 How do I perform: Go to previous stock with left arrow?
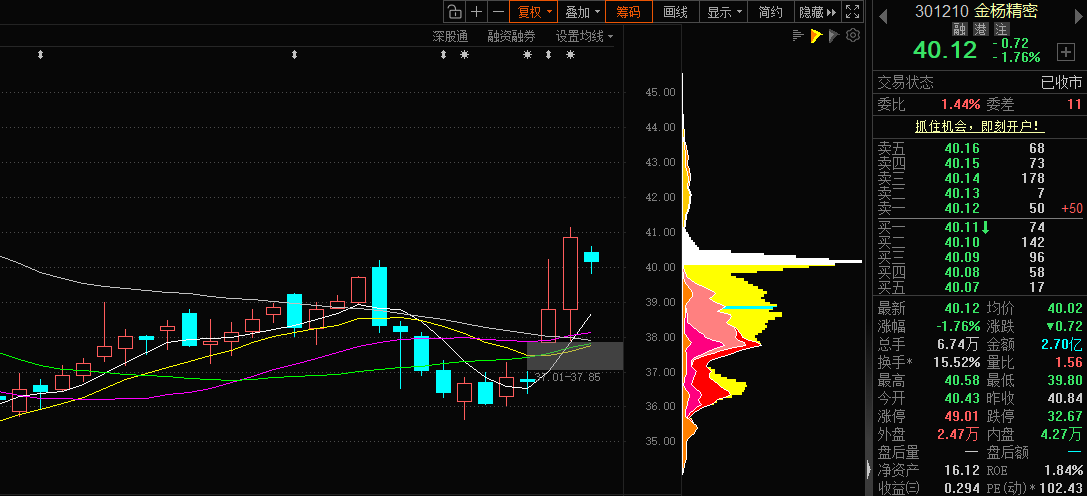pos(883,16)
